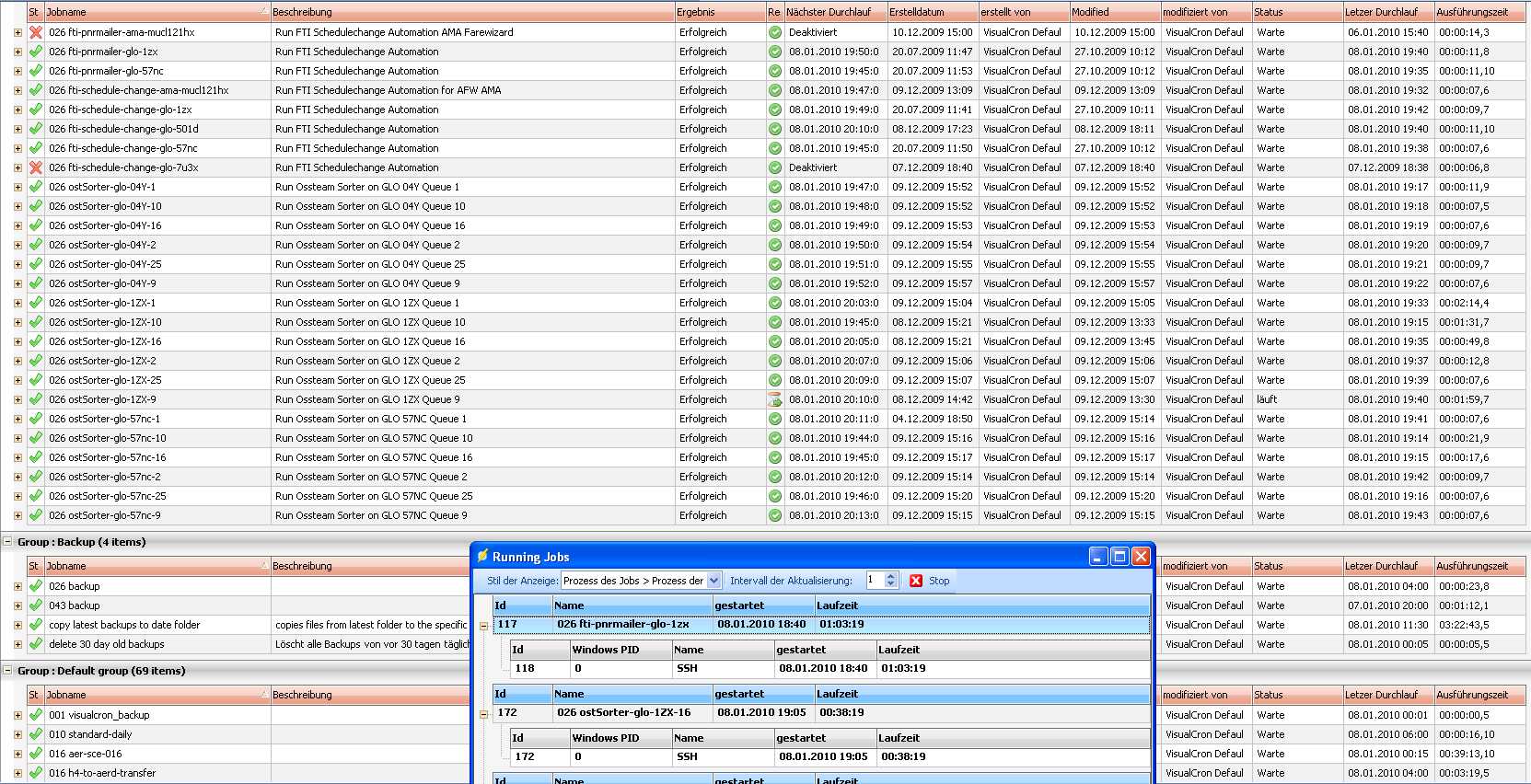Collapse the Default group section
This screenshot has width=1531, height=784.
pyautogui.click(x=8, y=671)
